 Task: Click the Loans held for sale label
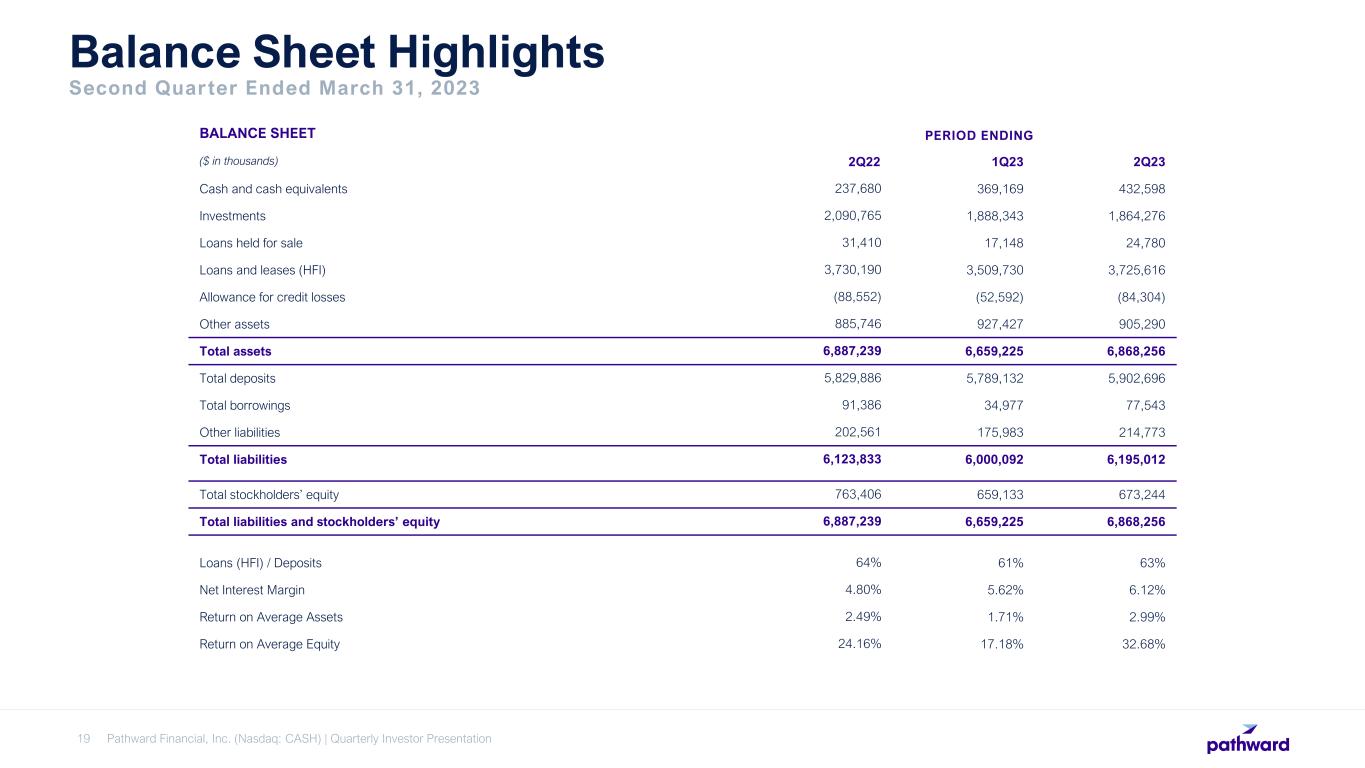click(x=251, y=243)
